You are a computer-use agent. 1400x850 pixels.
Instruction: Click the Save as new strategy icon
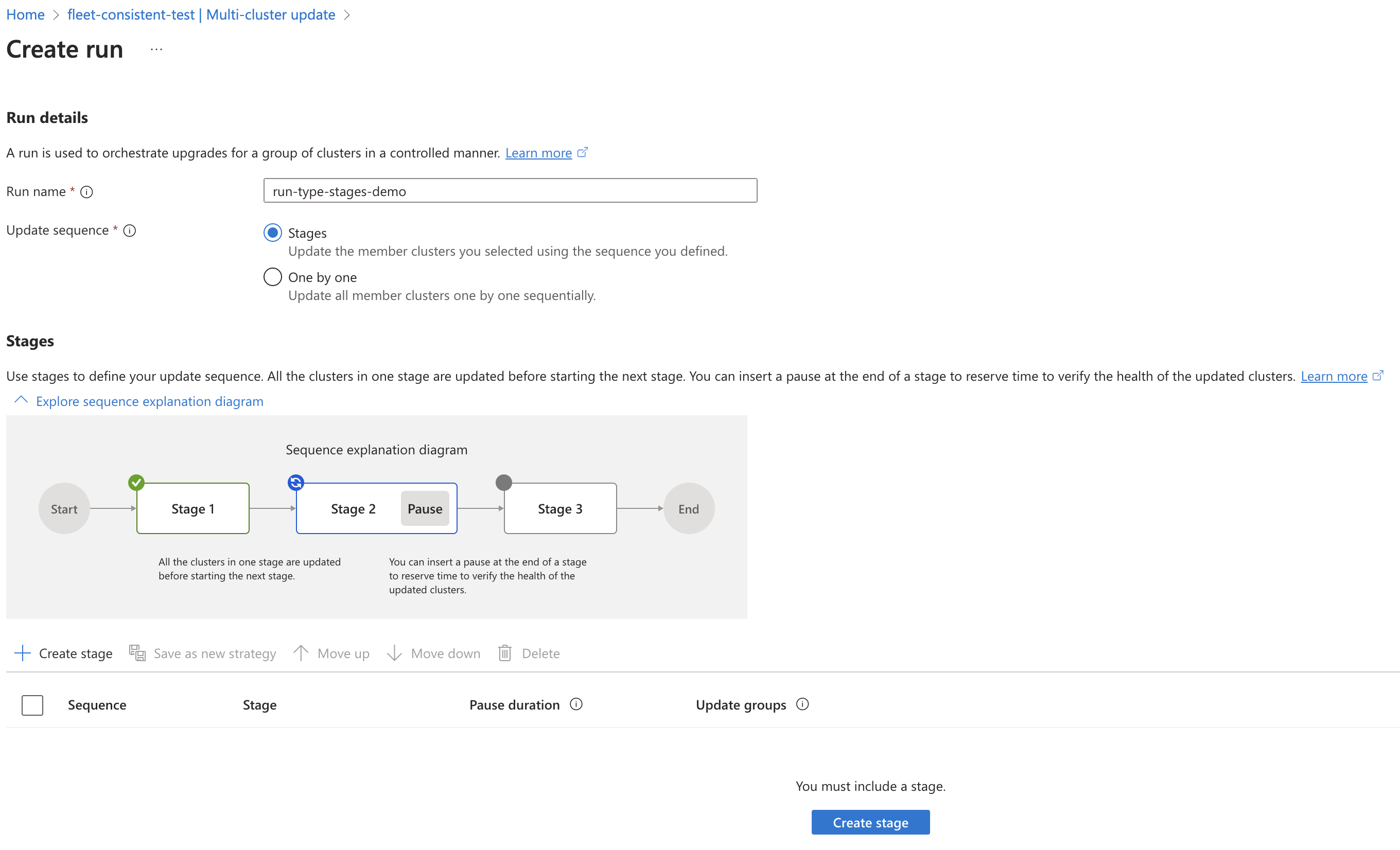pos(137,653)
